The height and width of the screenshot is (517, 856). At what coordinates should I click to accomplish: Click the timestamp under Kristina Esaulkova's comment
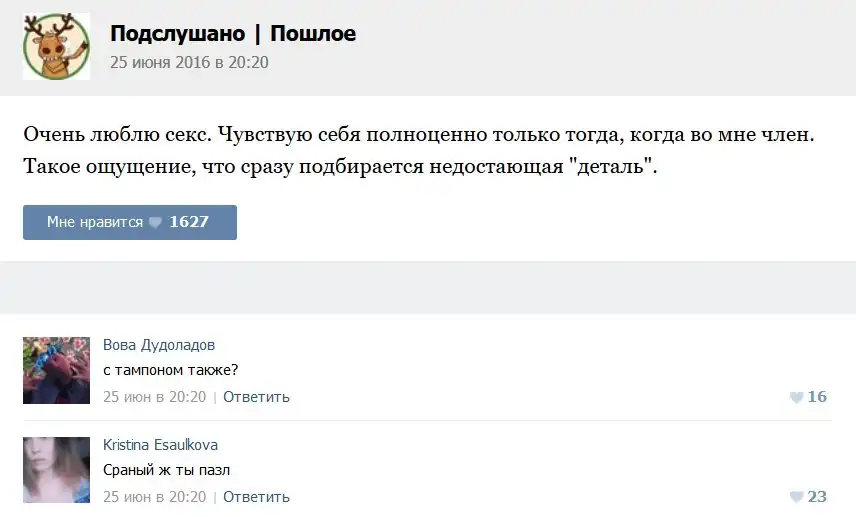tap(154, 497)
